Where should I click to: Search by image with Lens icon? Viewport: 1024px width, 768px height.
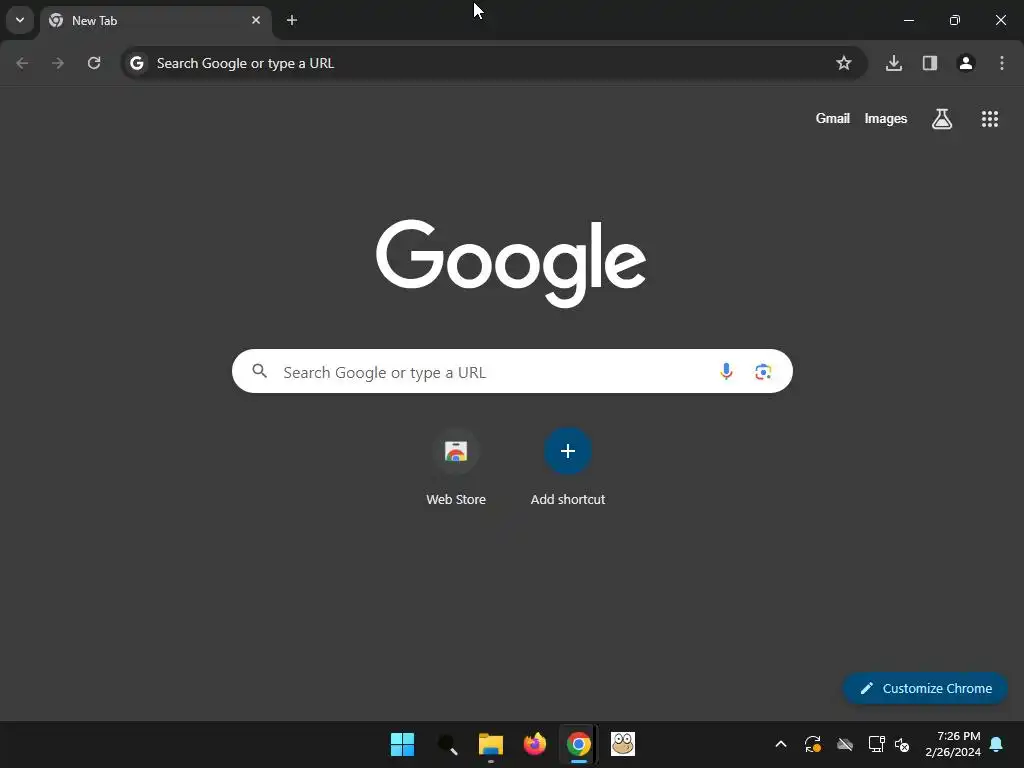click(763, 372)
